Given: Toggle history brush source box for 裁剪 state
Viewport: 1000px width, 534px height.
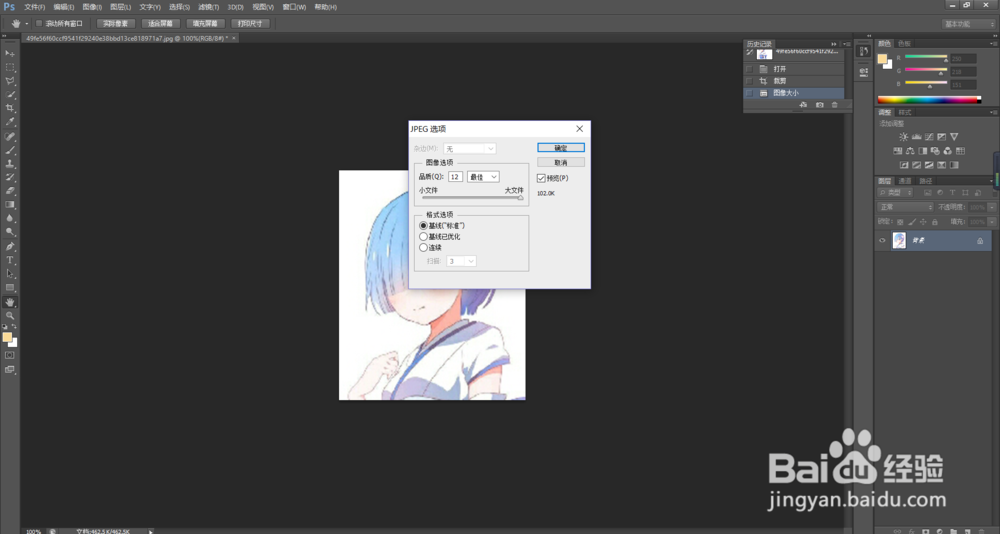Looking at the screenshot, I should click(x=749, y=81).
